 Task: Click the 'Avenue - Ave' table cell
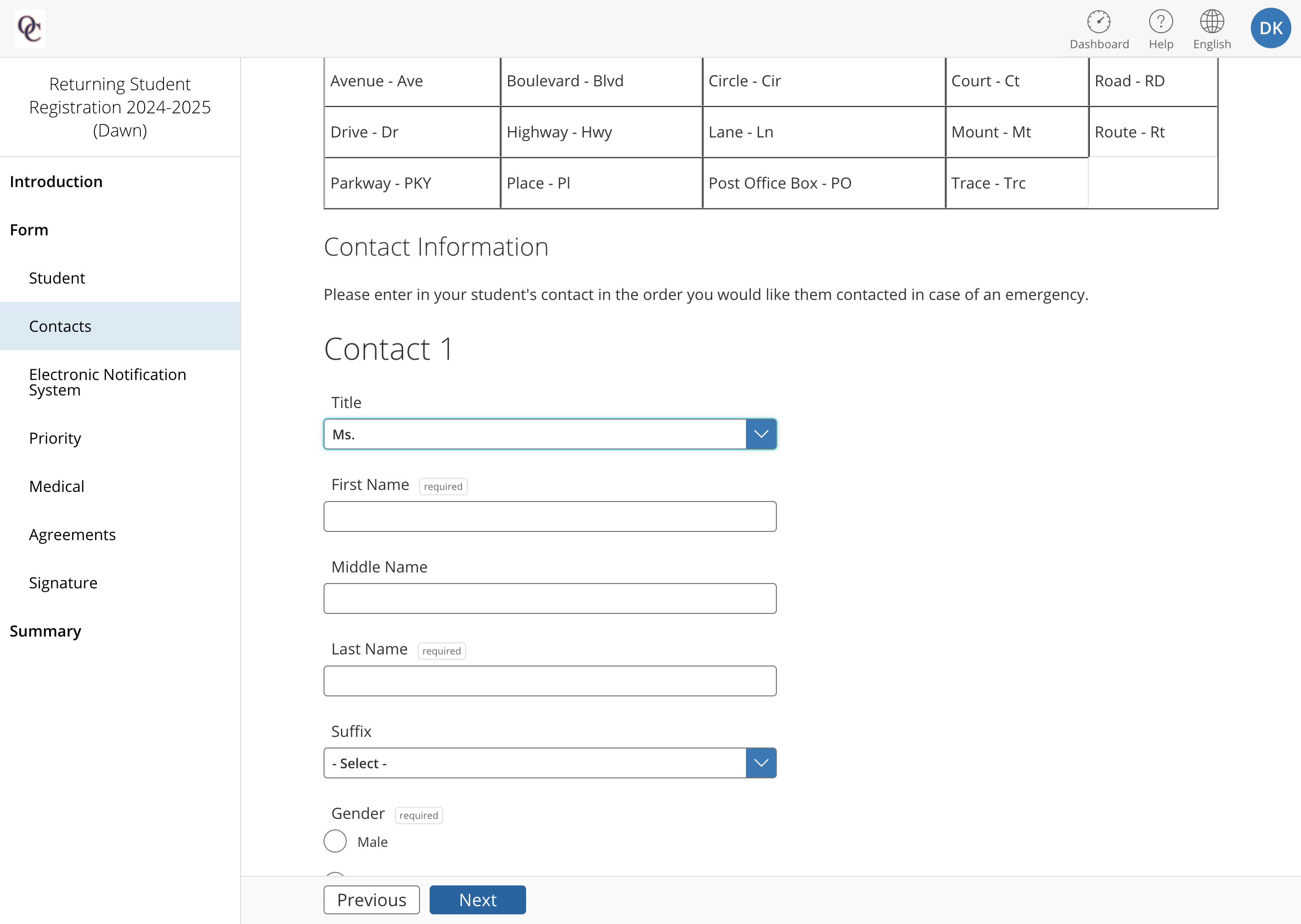pyautogui.click(x=412, y=82)
